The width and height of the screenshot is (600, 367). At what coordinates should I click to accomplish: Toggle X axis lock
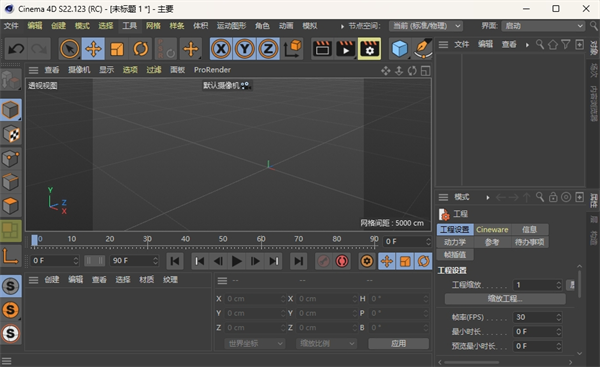(221, 49)
